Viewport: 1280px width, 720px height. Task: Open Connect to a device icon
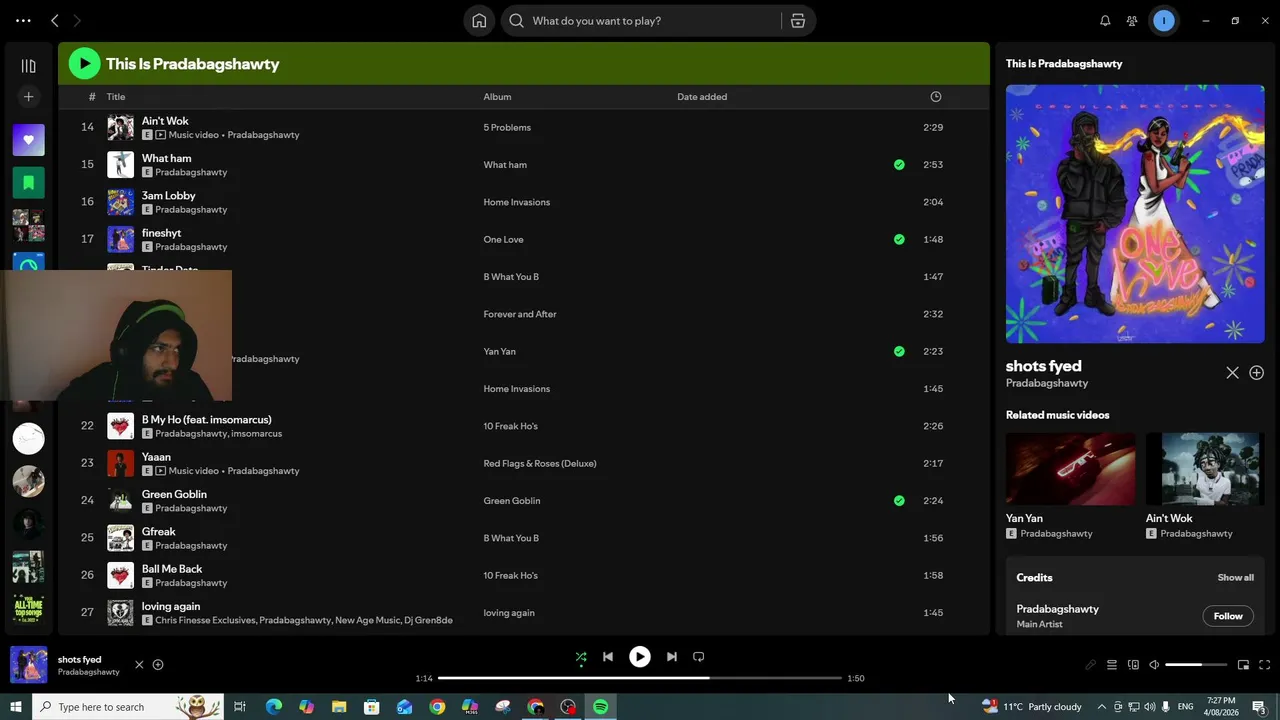point(1133,665)
